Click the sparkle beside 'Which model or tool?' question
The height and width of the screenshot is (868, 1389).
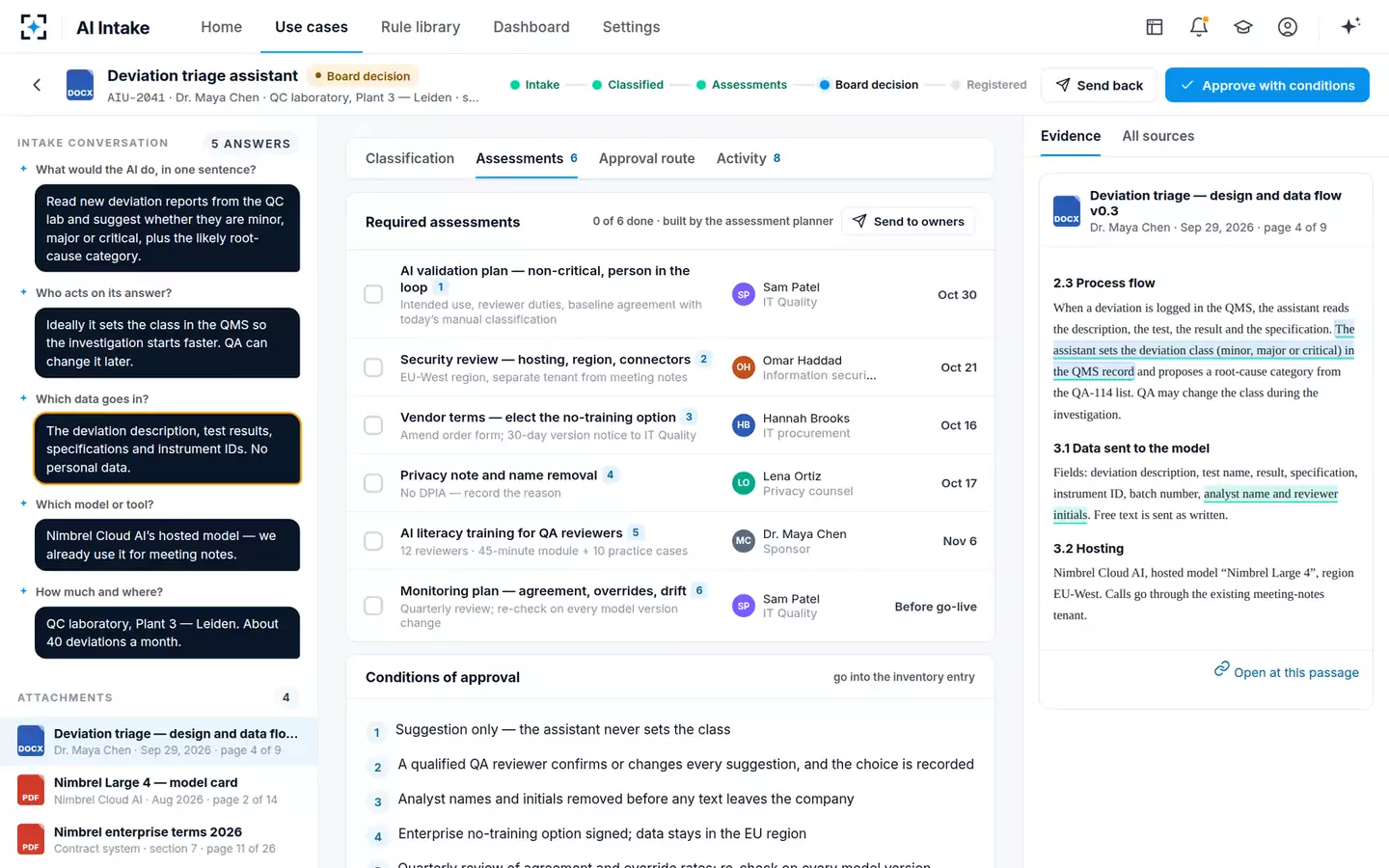[x=23, y=503]
